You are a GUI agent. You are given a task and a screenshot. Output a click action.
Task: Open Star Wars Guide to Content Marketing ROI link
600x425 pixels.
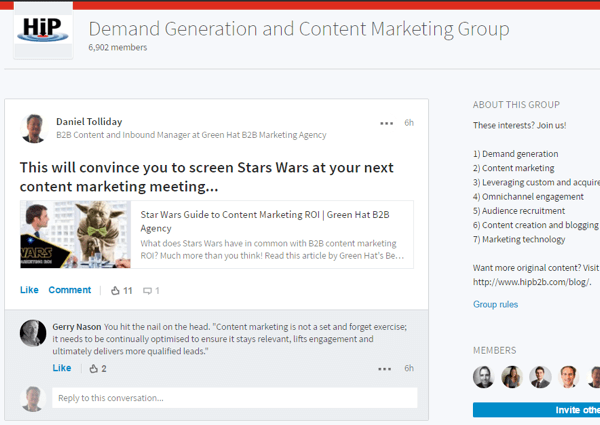(265, 221)
